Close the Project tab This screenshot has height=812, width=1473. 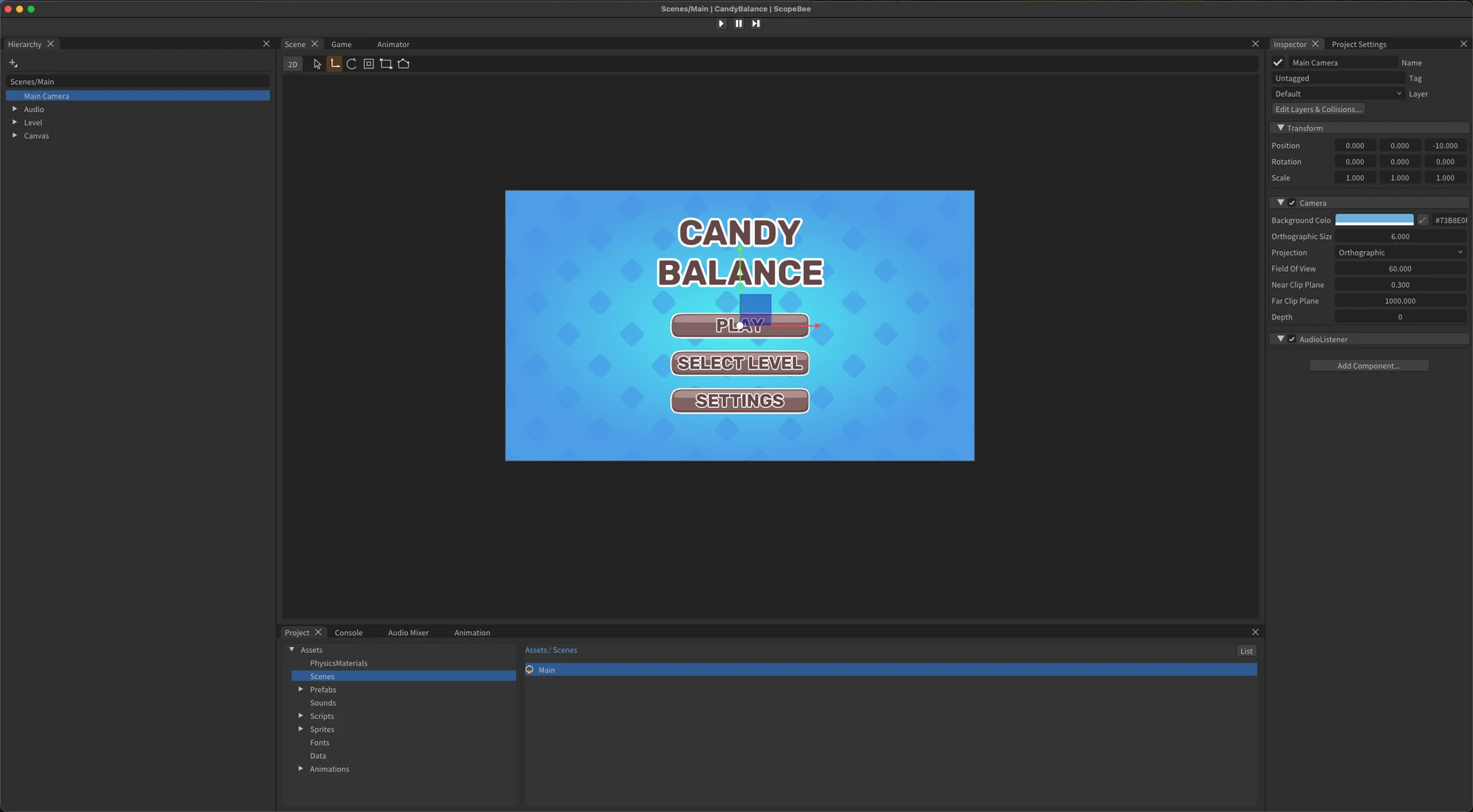click(318, 632)
